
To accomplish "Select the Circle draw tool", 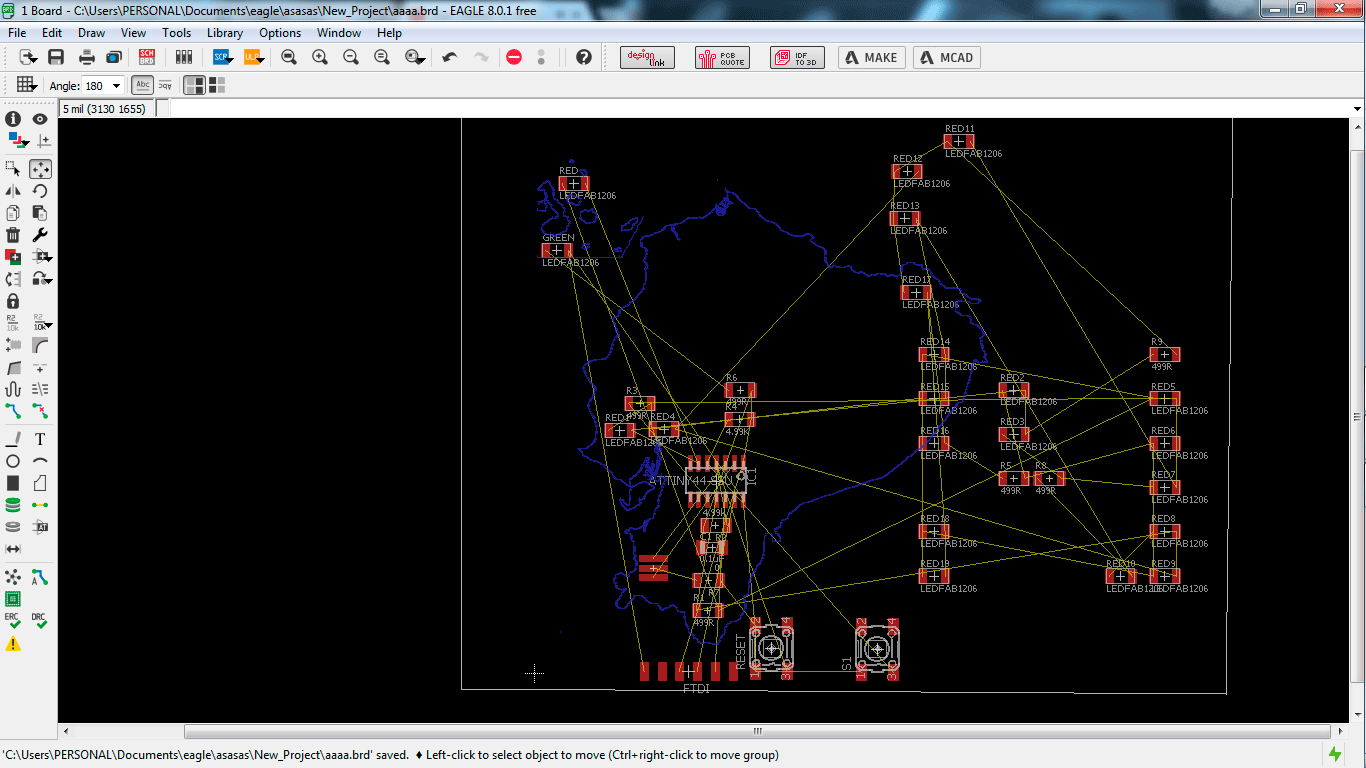I will pyautogui.click(x=13, y=461).
